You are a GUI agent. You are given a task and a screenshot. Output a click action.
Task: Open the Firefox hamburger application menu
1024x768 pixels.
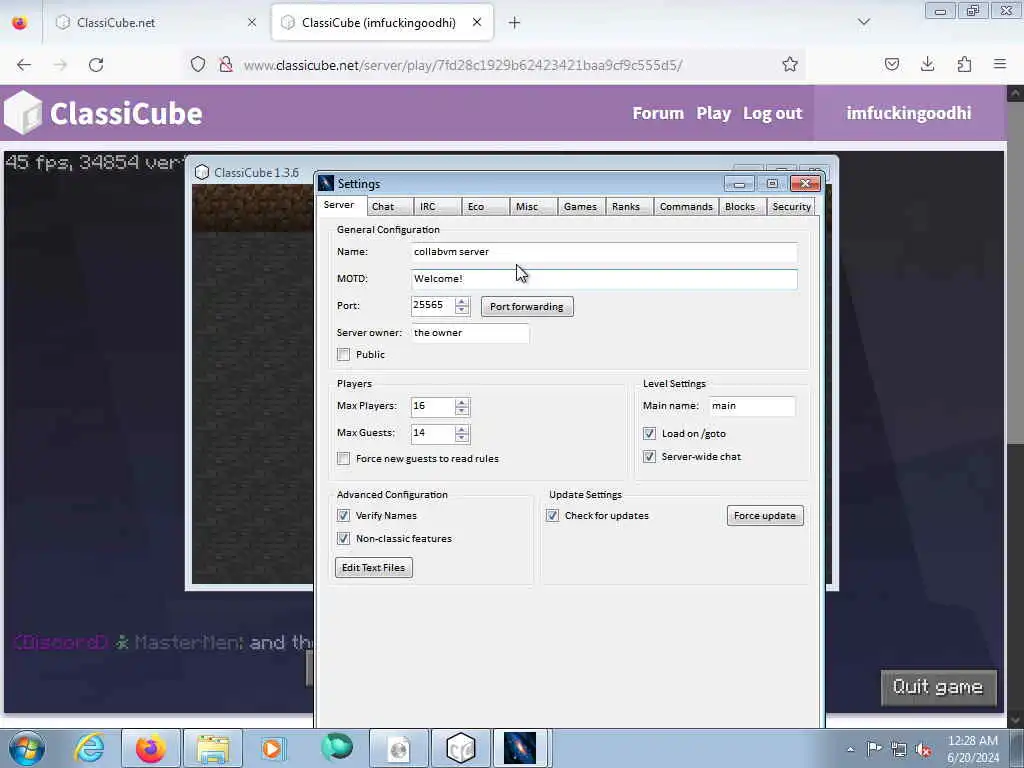(x=1000, y=64)
